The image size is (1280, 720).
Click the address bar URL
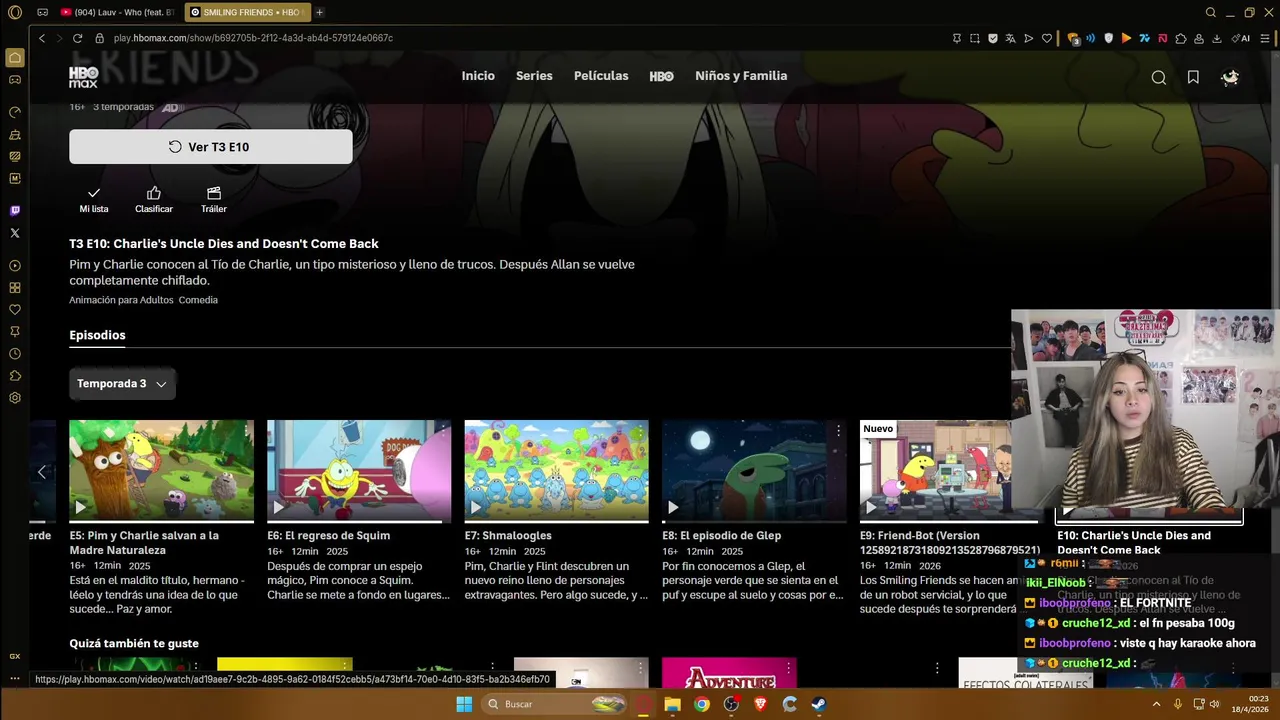pyautogui.click(x=253, y=38)
